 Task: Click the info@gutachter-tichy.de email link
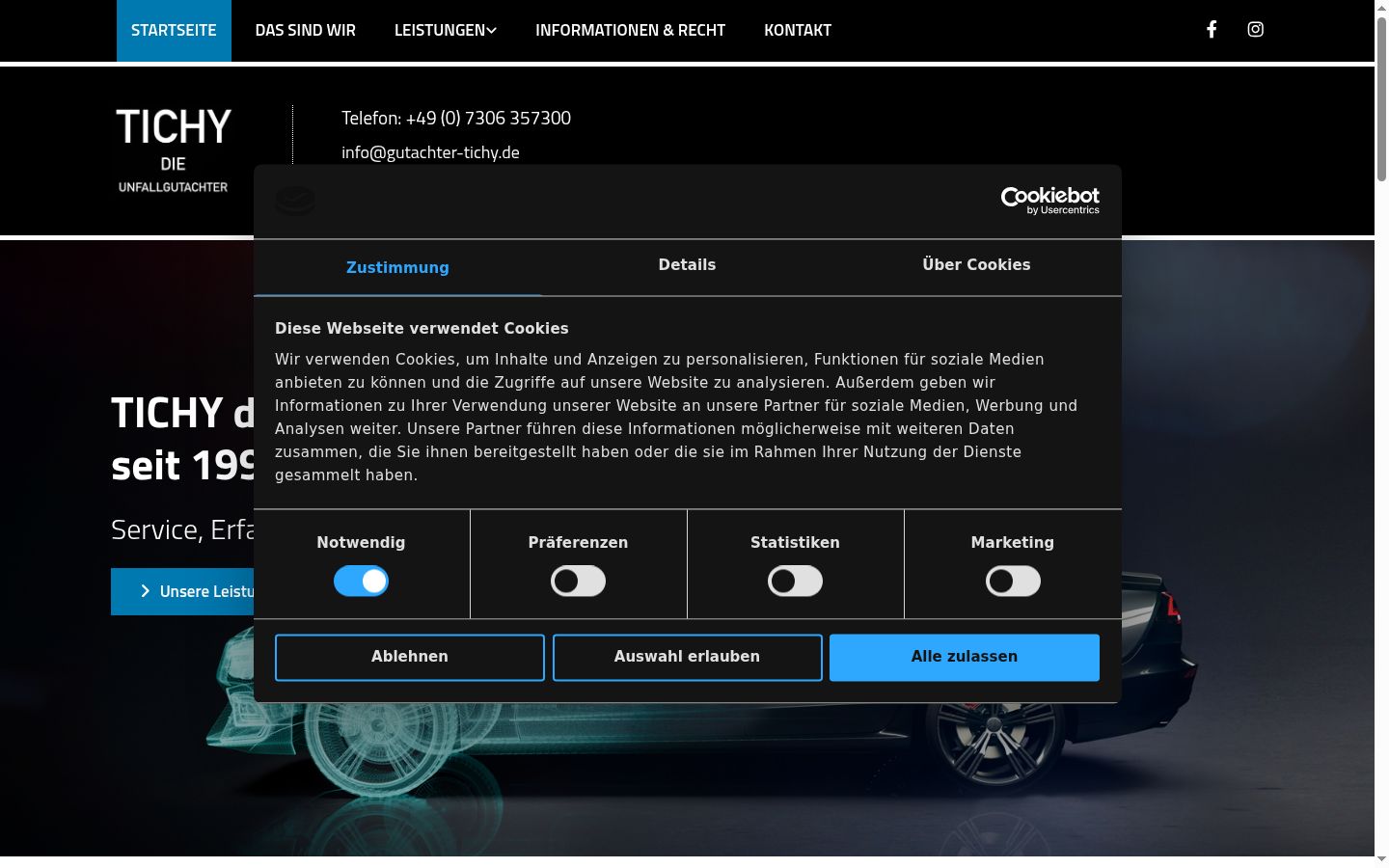click(430, 152)
